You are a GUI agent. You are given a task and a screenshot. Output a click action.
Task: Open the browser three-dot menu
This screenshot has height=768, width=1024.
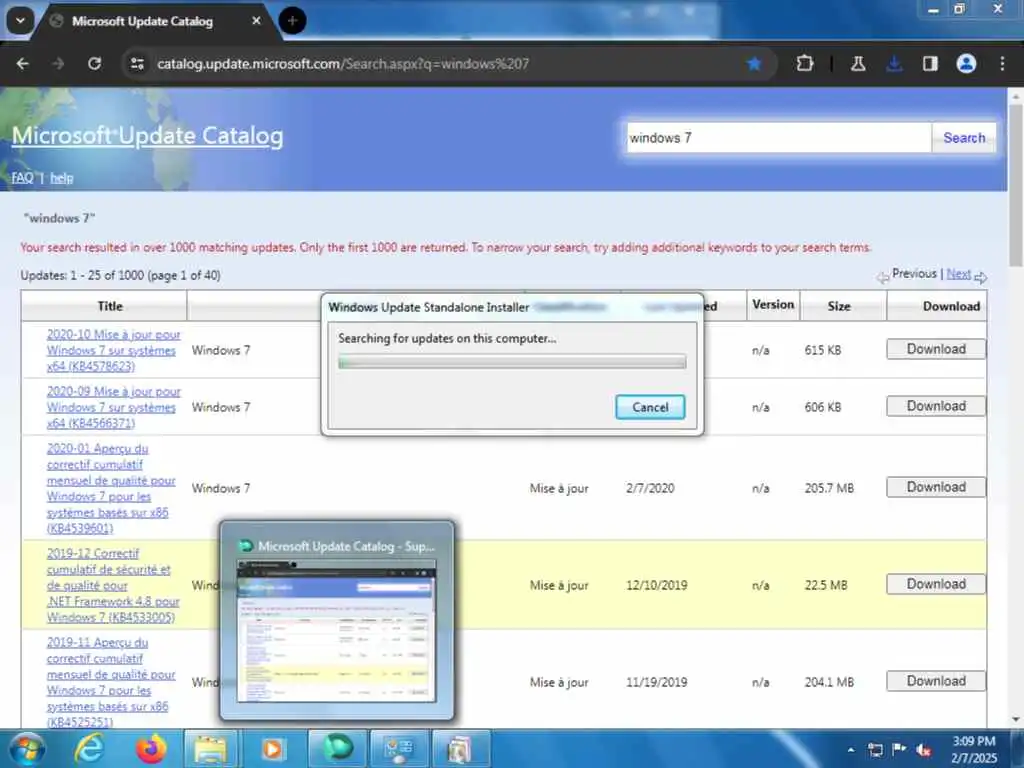(1002, 63)
